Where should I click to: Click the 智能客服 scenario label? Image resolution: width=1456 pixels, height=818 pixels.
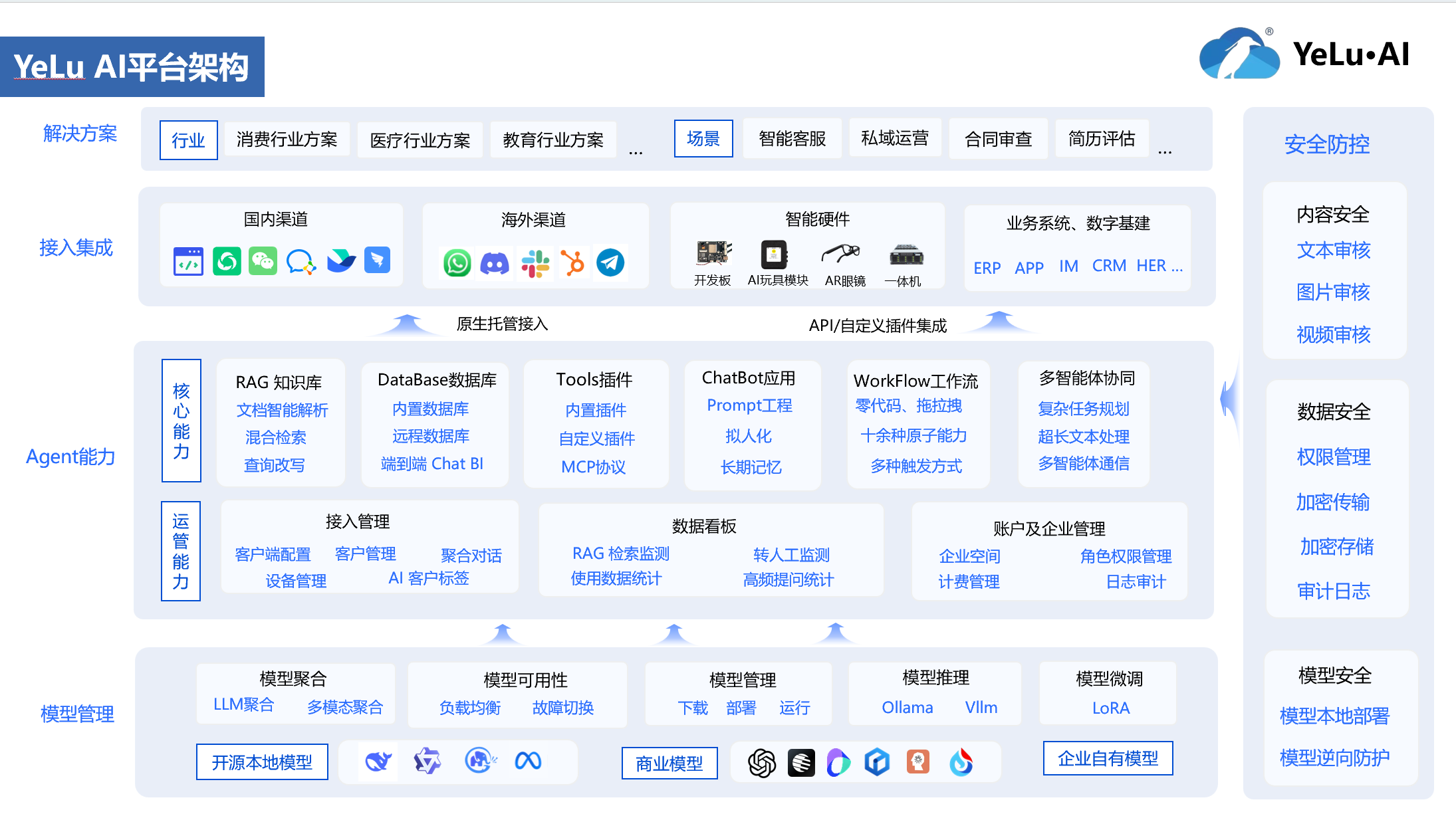792,138
